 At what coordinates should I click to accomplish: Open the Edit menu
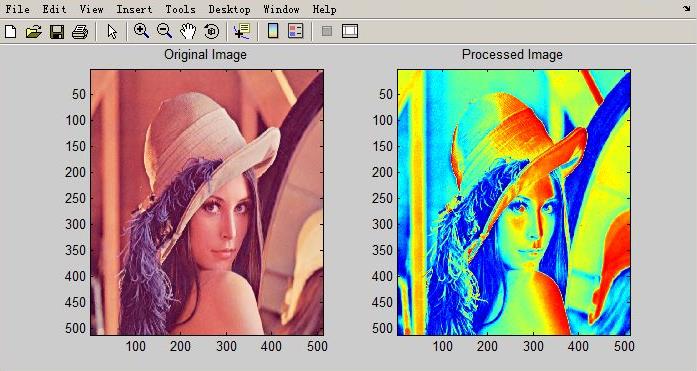(54, 9)
